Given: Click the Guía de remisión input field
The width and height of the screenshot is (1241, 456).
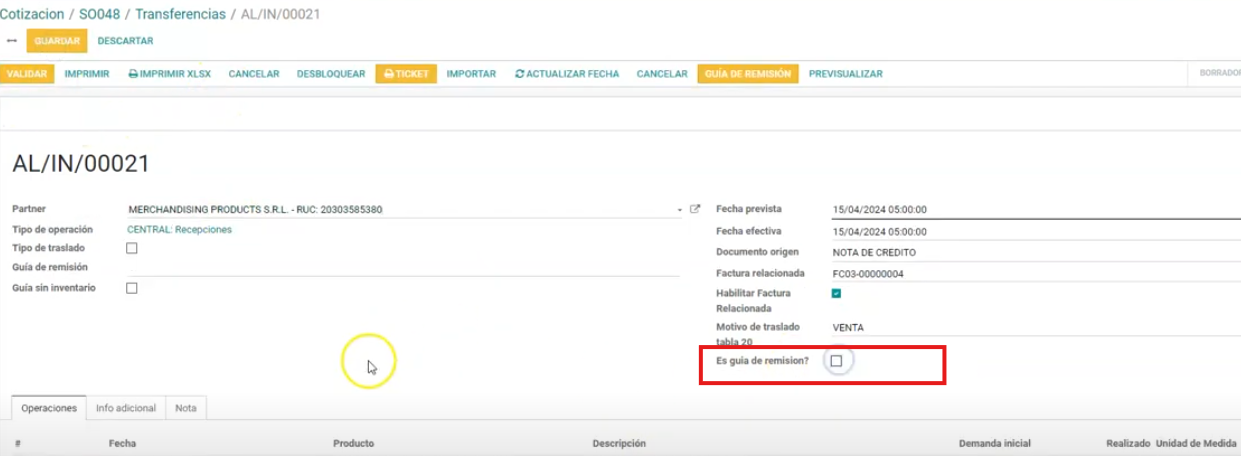Looking at the screenshot, I should (400, 268).
